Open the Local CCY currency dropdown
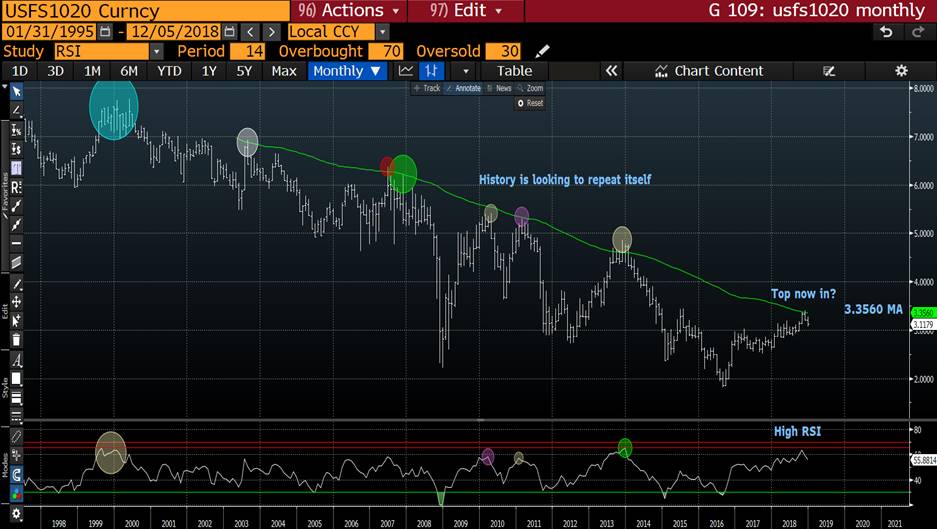This screenshot has width=937, height=529. tap(338, 32)
